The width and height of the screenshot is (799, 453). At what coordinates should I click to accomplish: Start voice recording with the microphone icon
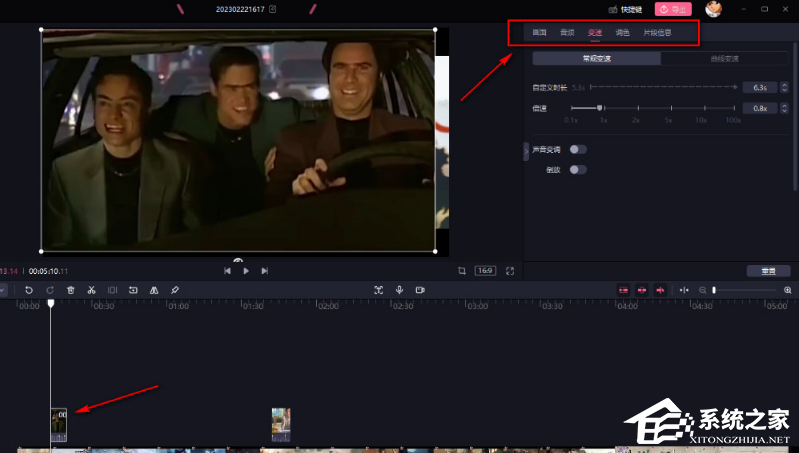pos(400,290)
